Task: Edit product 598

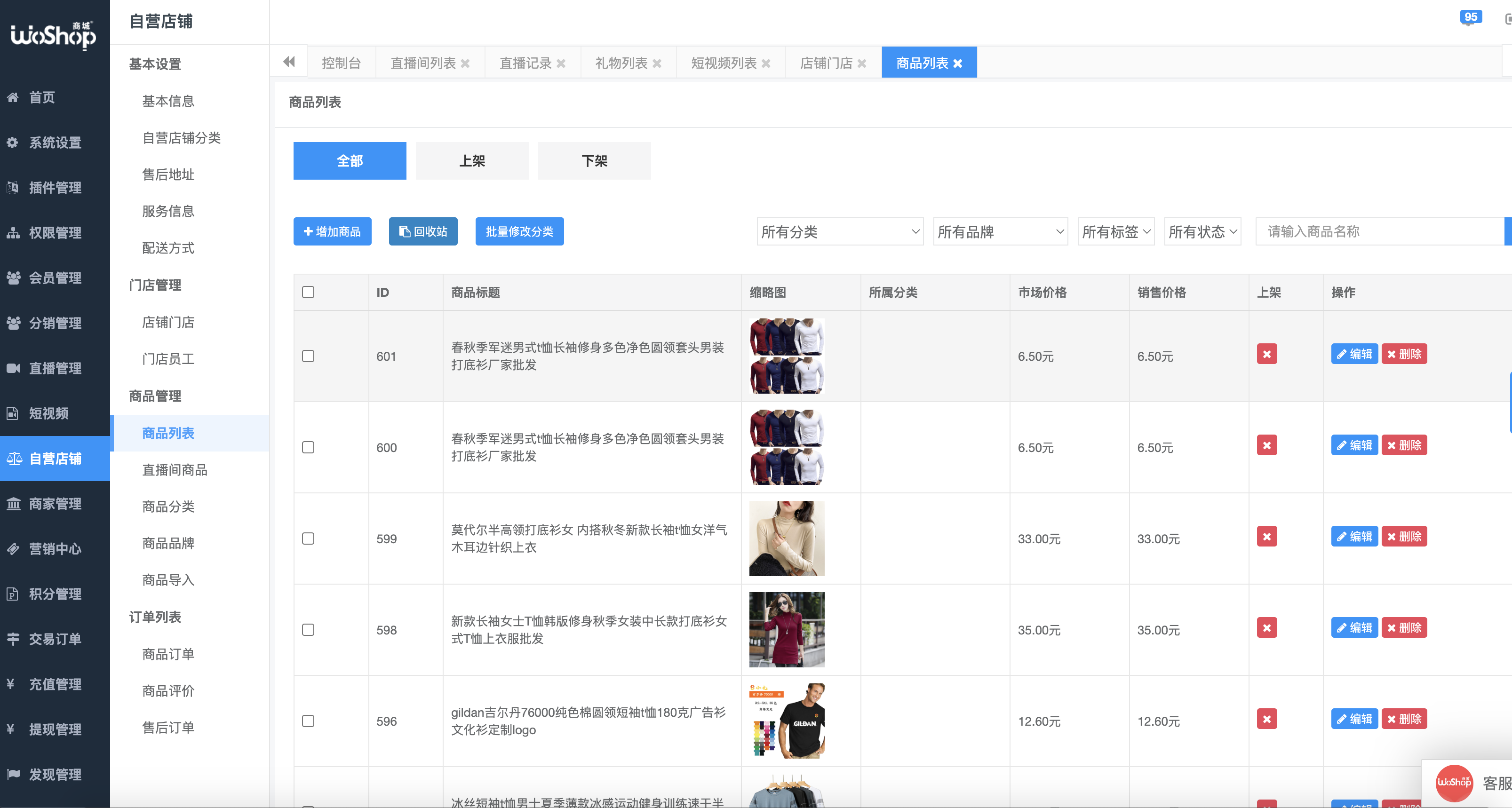Action: click(1354, 628)
